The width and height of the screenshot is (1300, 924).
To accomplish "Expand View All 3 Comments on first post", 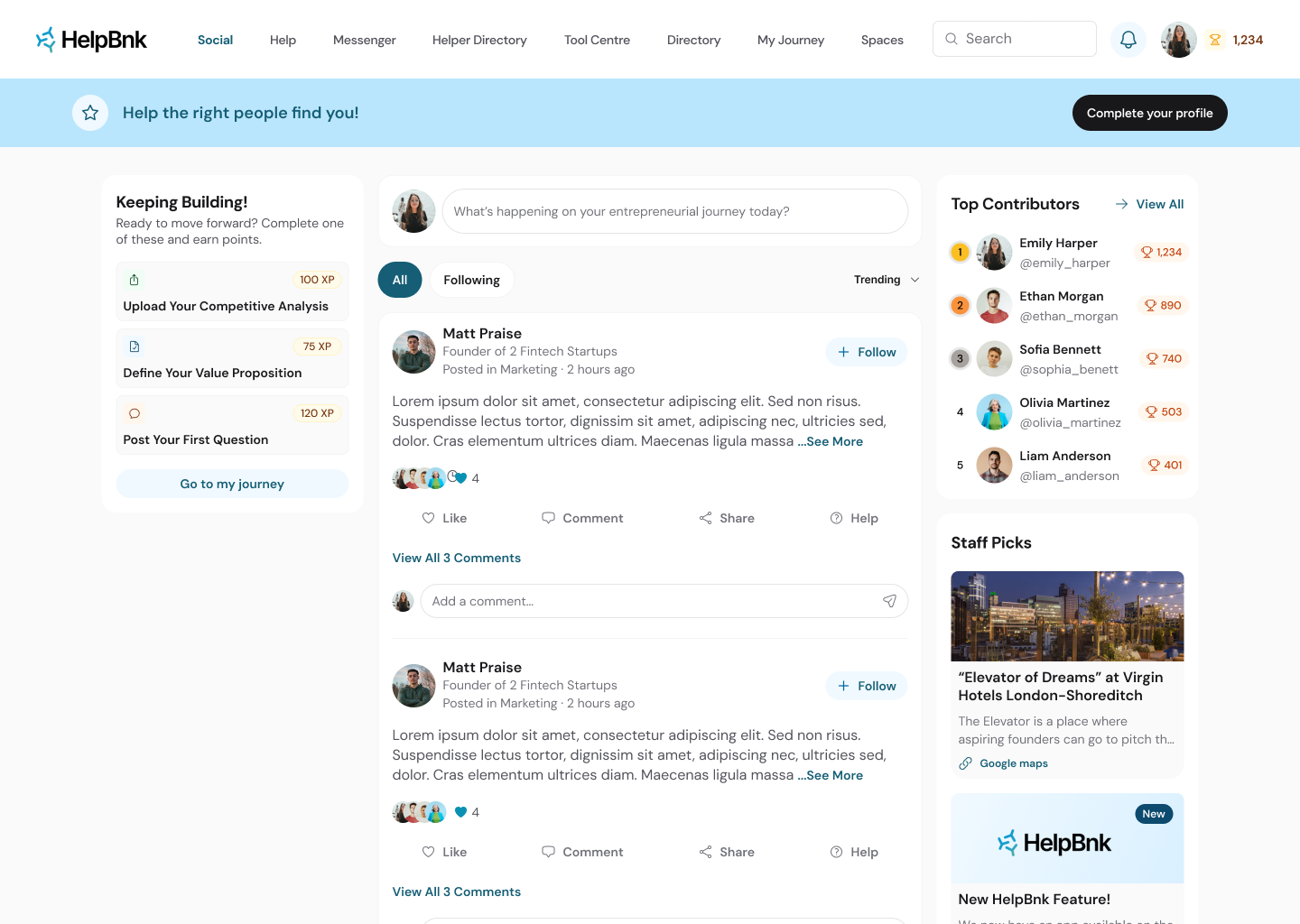I will tap(456, 558).
